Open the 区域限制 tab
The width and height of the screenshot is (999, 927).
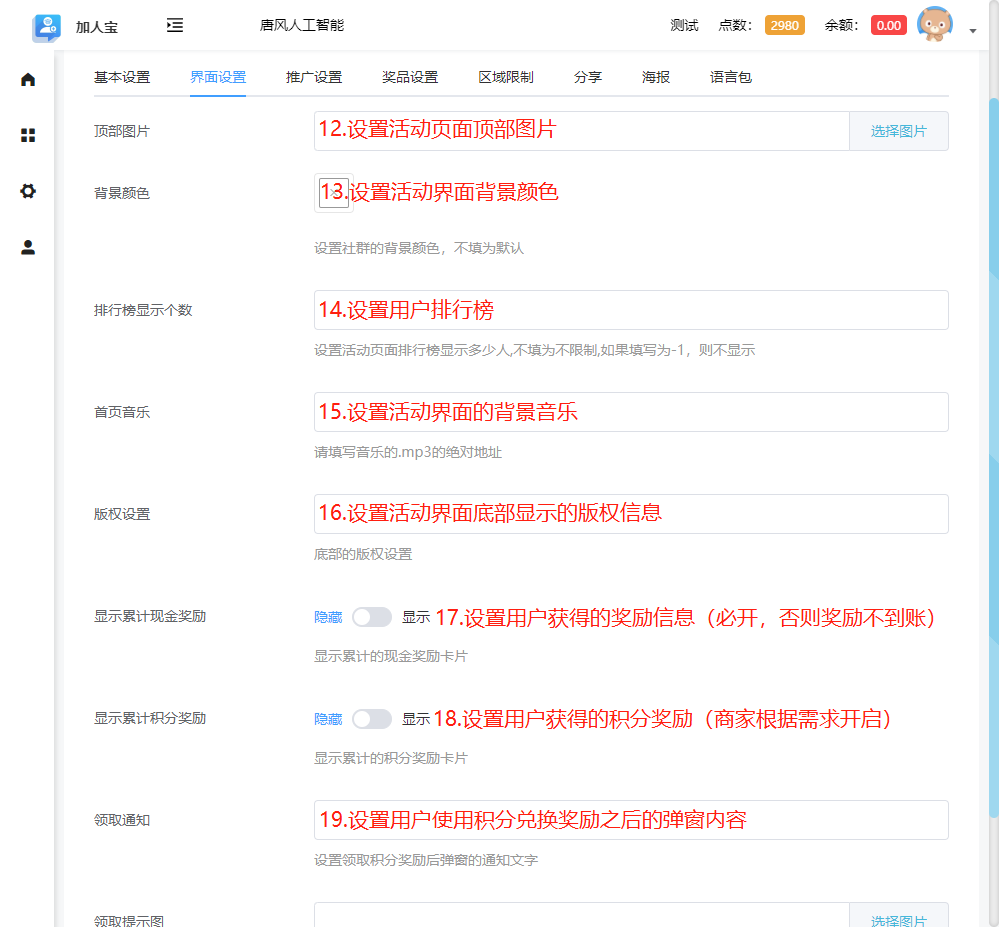[x=506, y=77]
